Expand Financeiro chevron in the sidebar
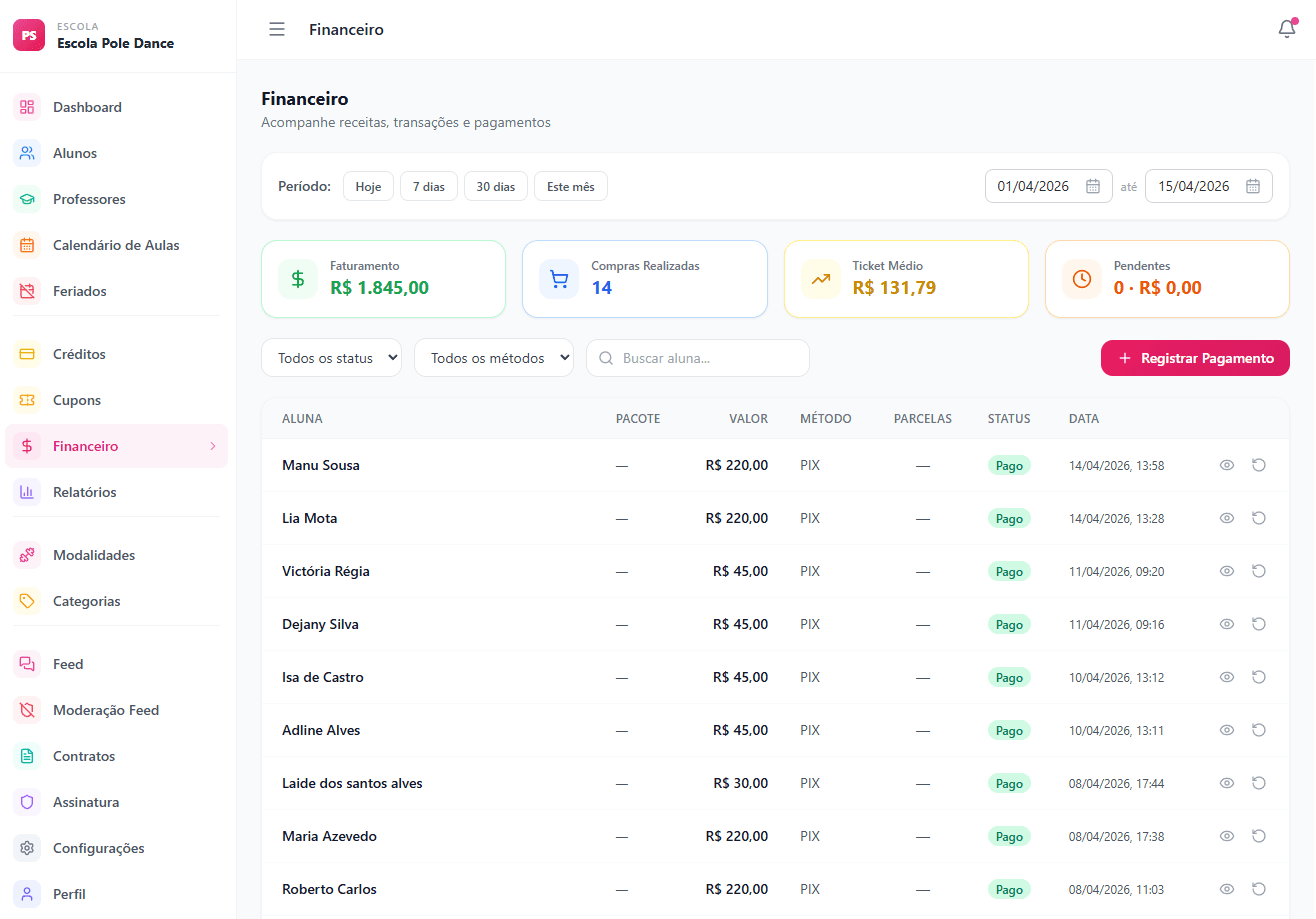Image resolution: width=1316 pixels, height=919 pixels. (x=212, y=446)
